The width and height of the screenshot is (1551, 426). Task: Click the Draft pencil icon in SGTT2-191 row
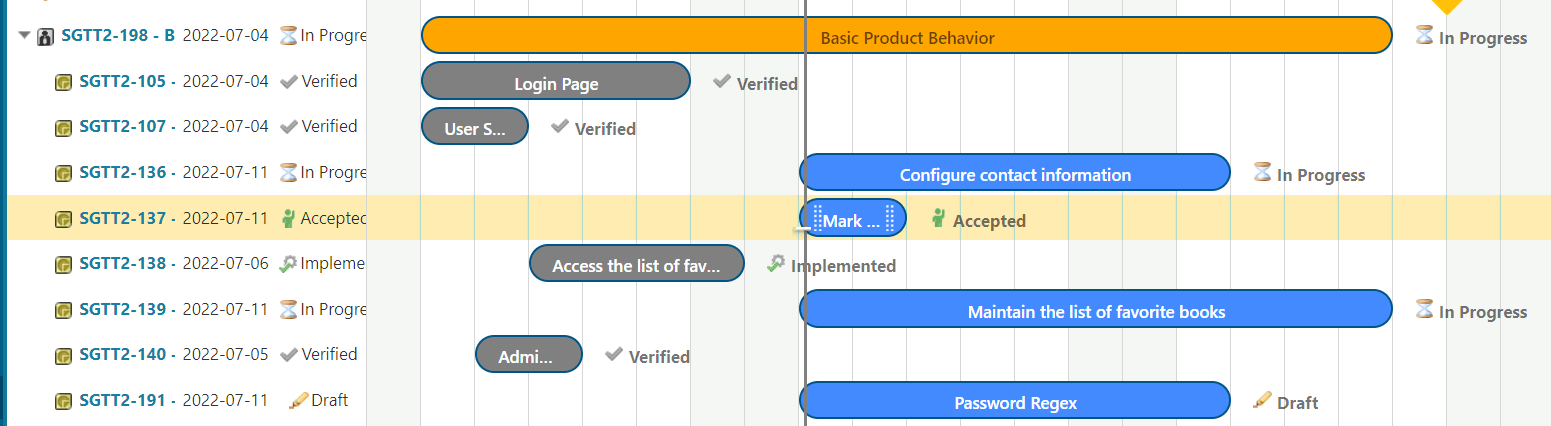(x=298, y=400)
